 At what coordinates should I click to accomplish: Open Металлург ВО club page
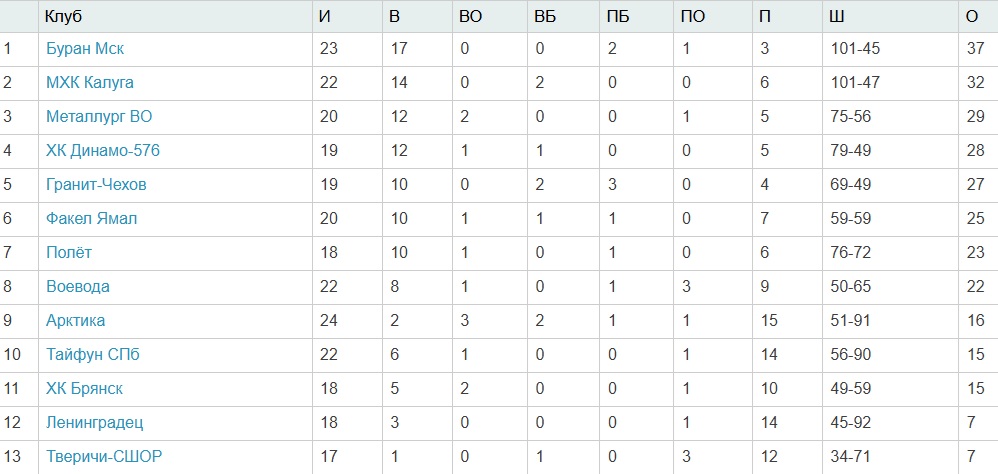99,116
